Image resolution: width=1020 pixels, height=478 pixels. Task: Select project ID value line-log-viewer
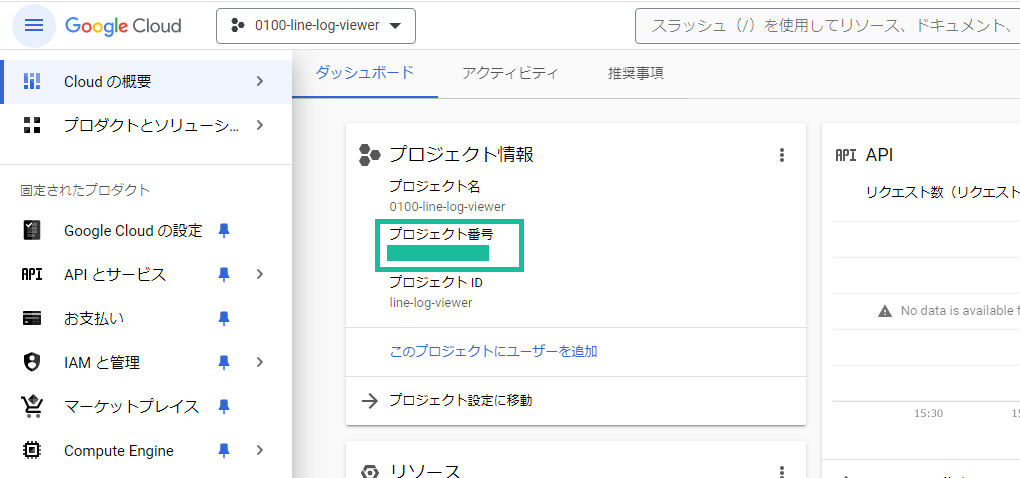[431, 302]
